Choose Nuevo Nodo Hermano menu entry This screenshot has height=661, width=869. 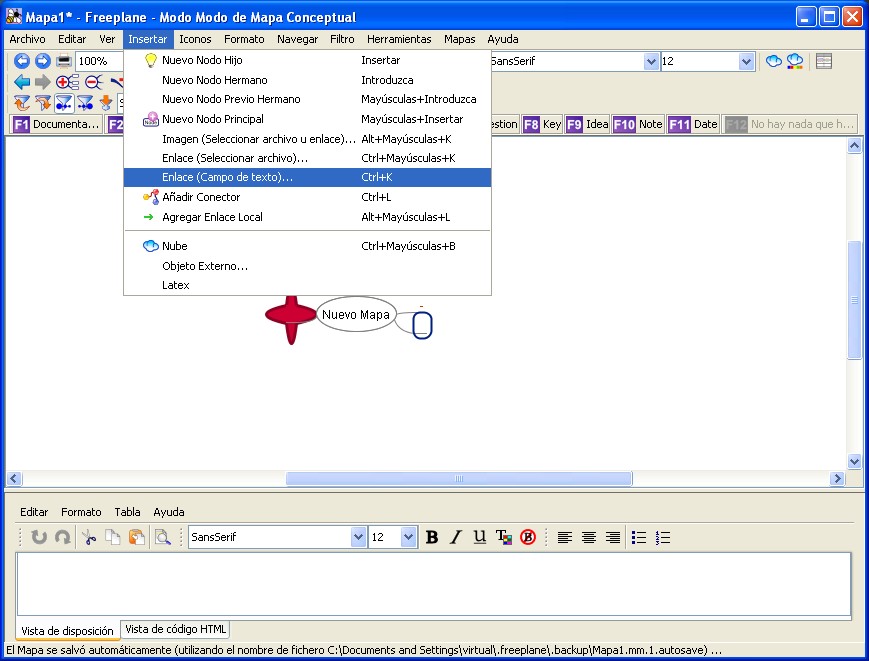[308, 80]
